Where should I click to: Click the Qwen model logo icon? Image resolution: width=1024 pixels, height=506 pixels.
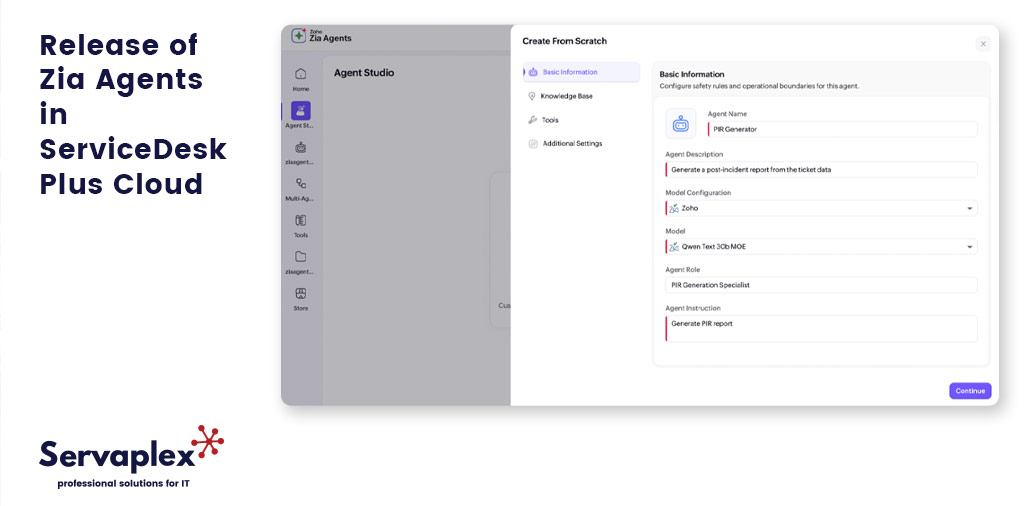click(674, 247)
